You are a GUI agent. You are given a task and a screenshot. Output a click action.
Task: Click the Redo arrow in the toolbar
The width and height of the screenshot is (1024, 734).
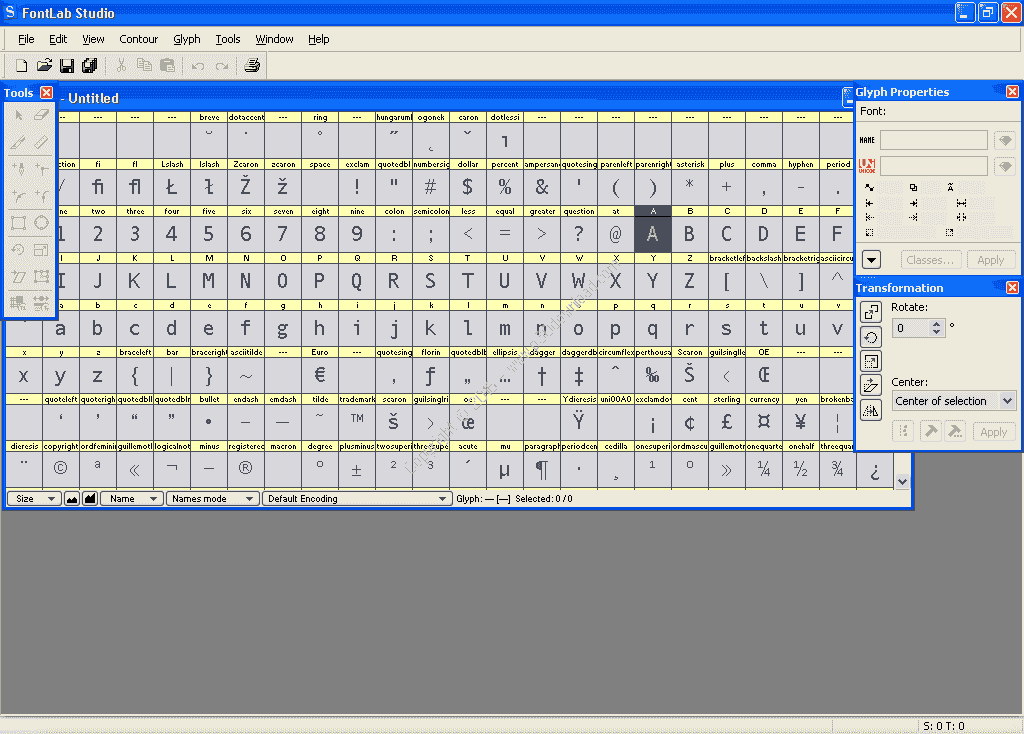222,65
